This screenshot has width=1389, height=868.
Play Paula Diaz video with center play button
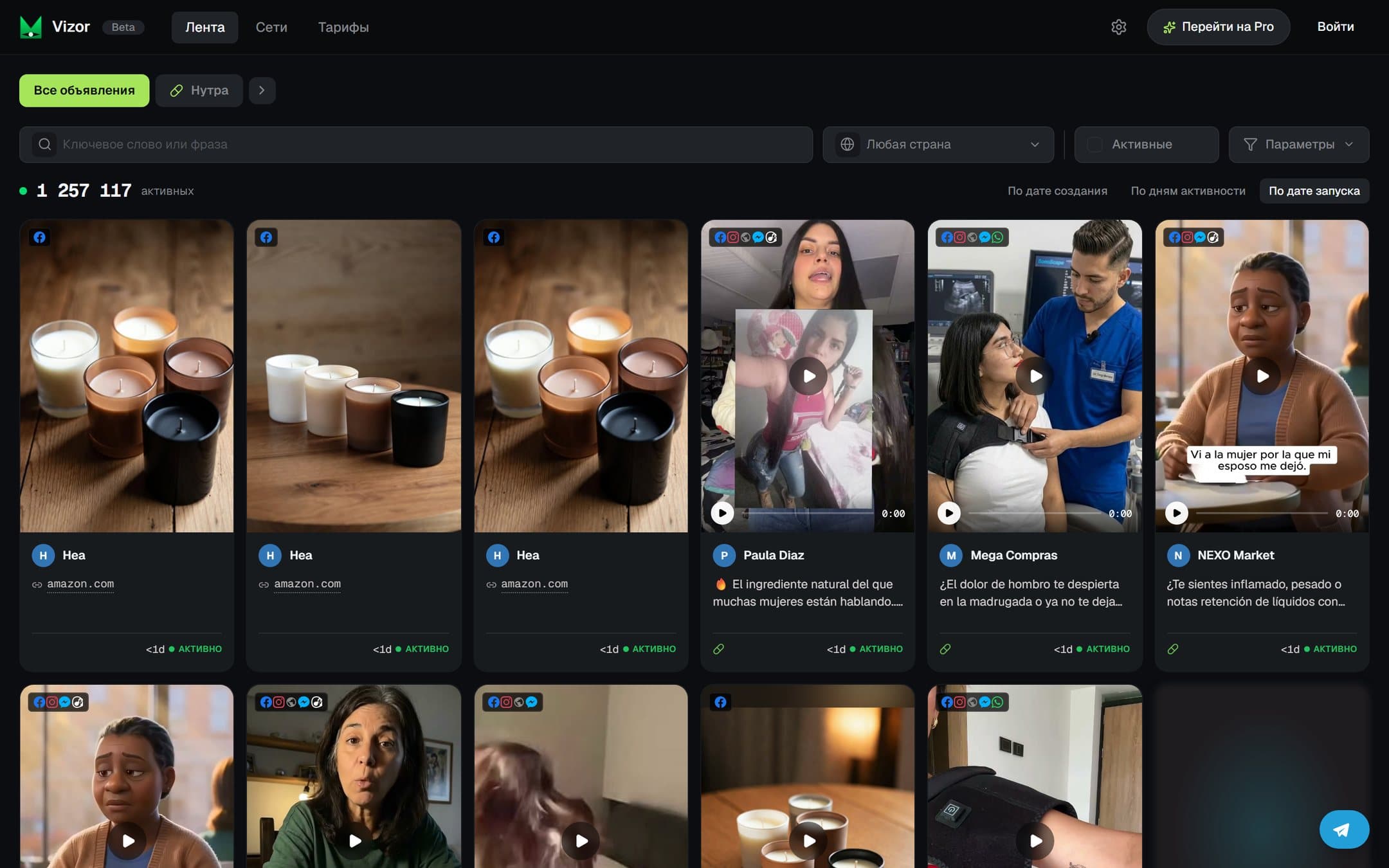coord(808,376)
